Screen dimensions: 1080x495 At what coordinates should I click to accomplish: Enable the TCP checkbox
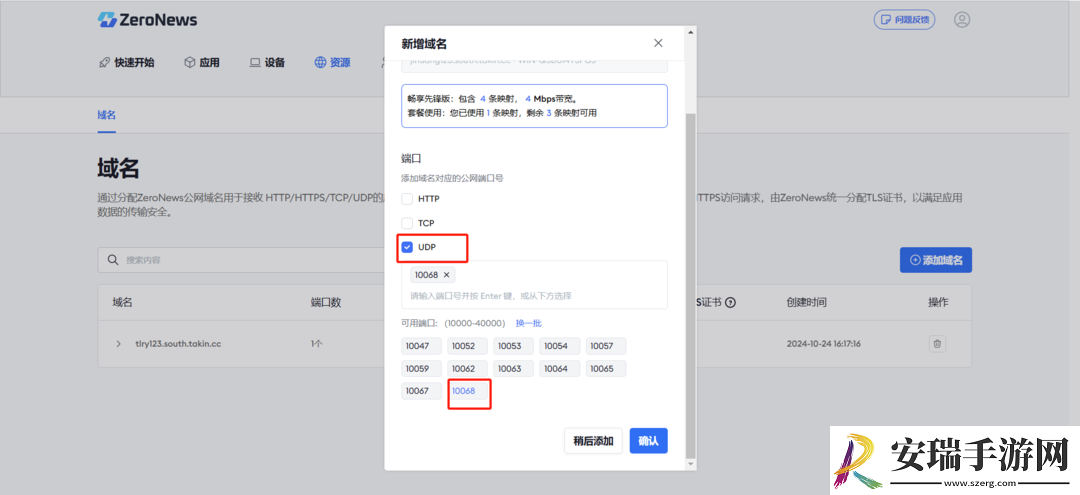pos(407,223)
